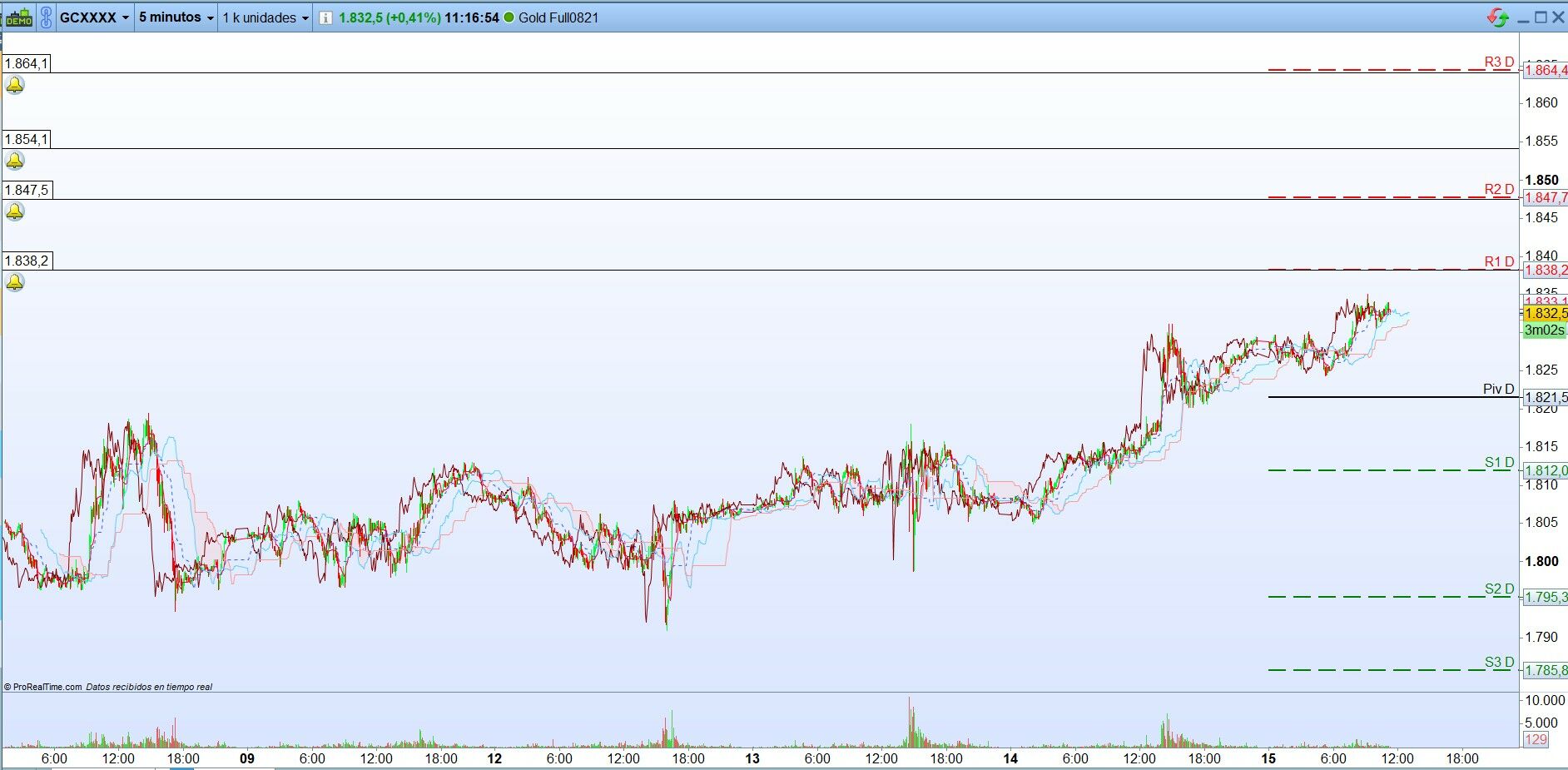
Task: Open the 5 minutos timeframe dropdown
Action: pyautogui.click(x=176, y=17)
